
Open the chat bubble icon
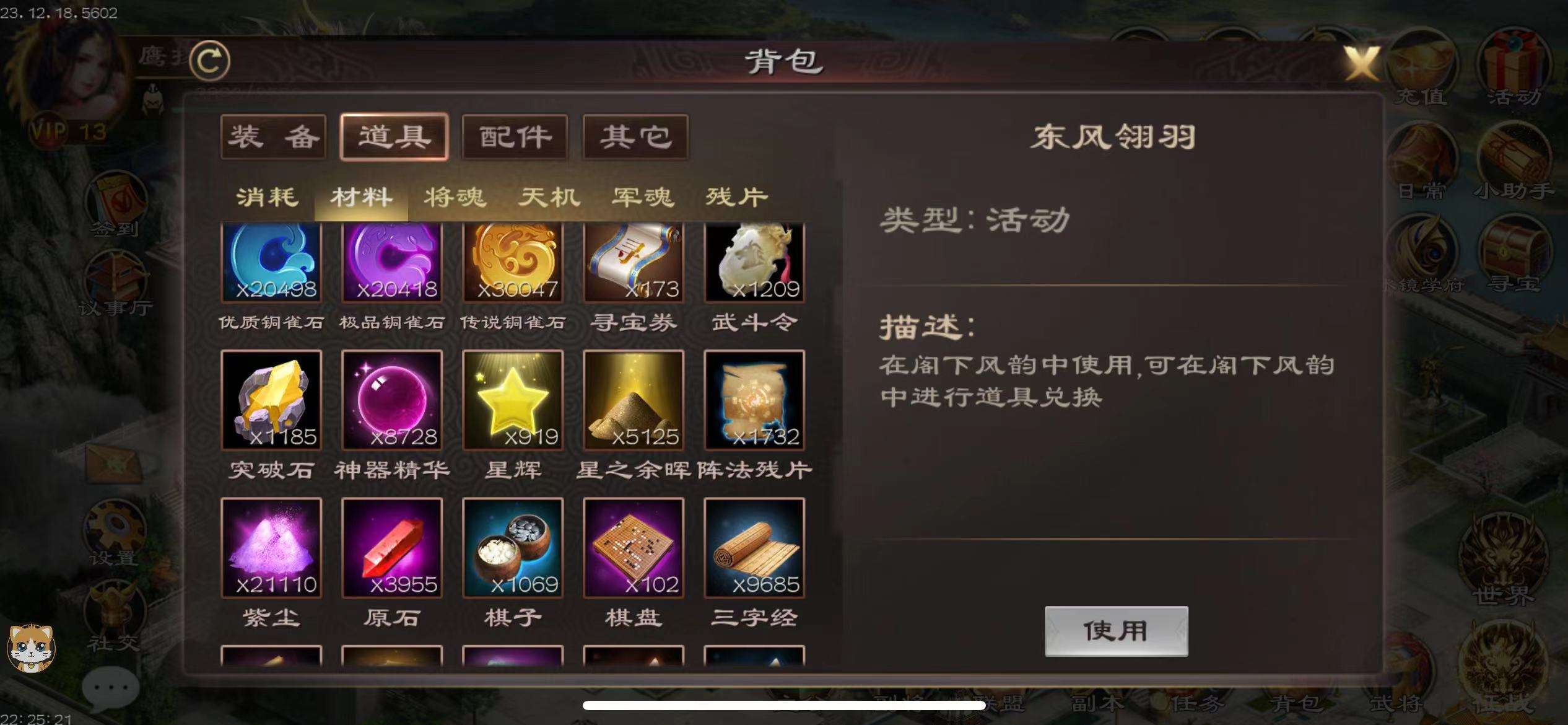tap(110, 688)
